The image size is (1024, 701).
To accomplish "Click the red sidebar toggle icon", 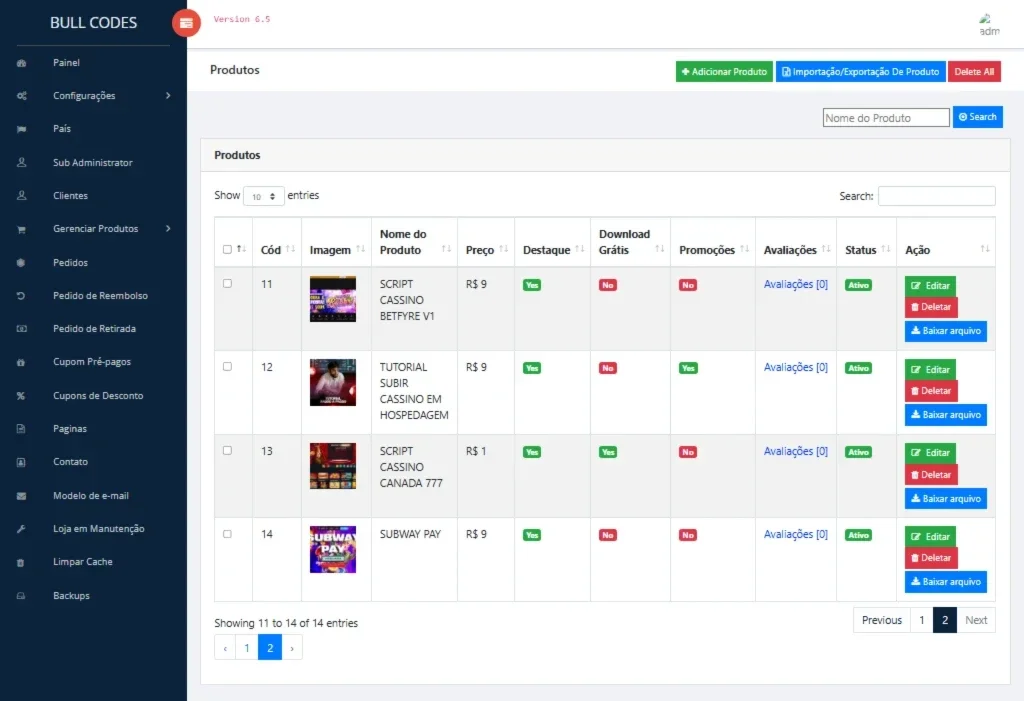I will (x=186, y=24).
